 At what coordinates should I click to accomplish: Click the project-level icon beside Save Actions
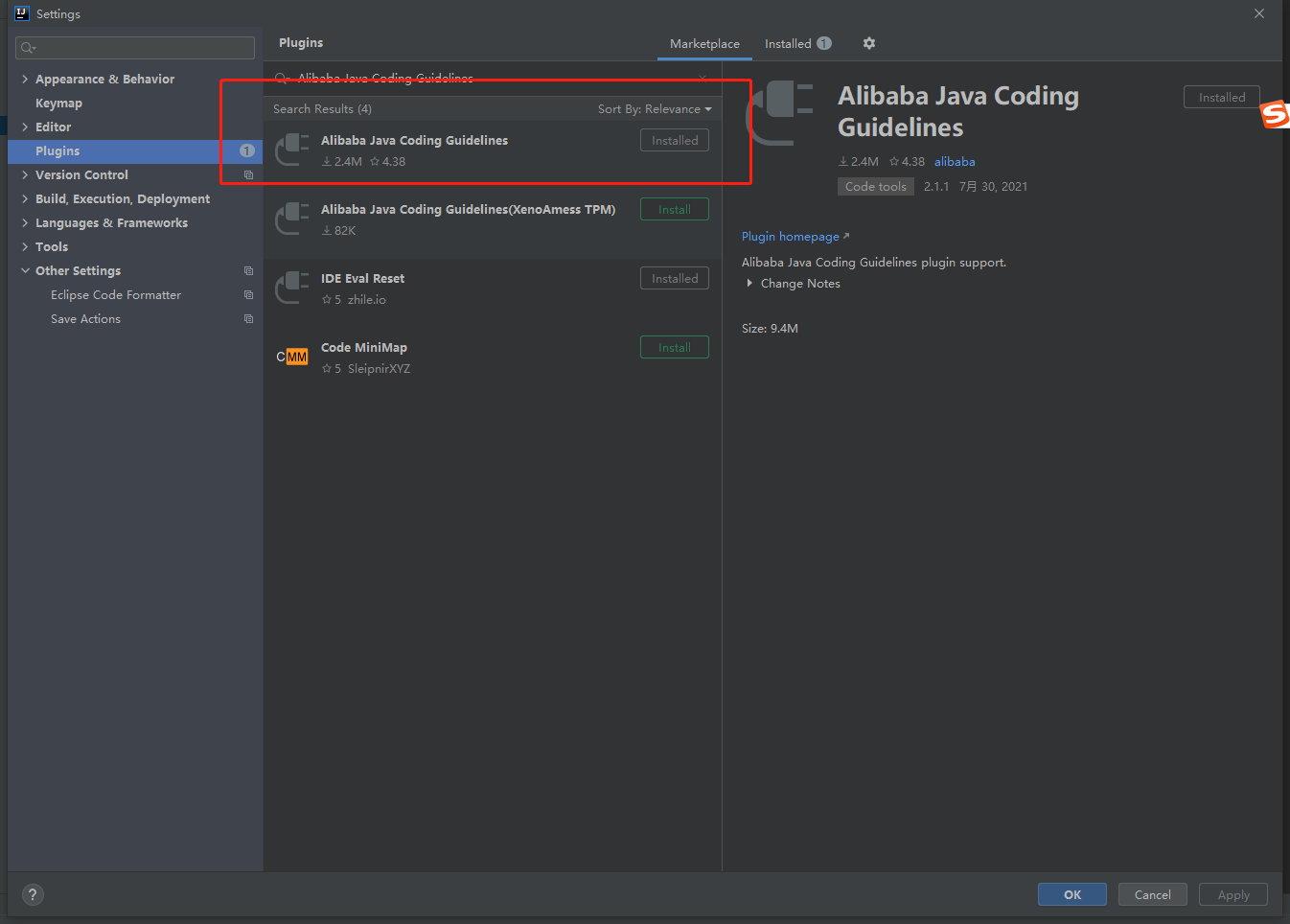point(248,319)
